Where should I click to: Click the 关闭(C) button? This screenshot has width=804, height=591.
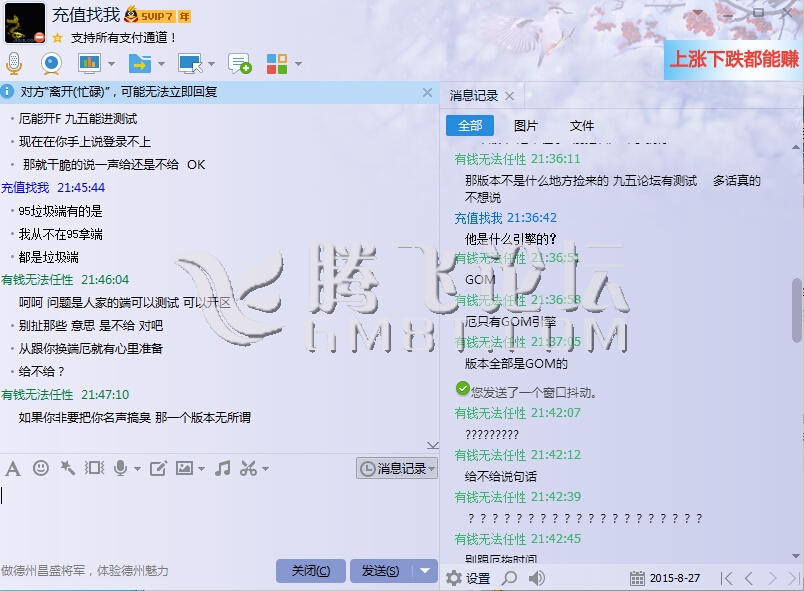click(311, 570)
